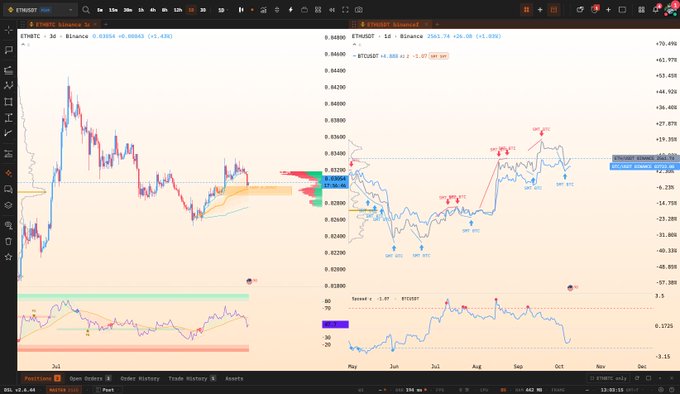Viewport: 680px width, 394px height.
Task: Open the Order History tab
Action: tap(140, 378)
